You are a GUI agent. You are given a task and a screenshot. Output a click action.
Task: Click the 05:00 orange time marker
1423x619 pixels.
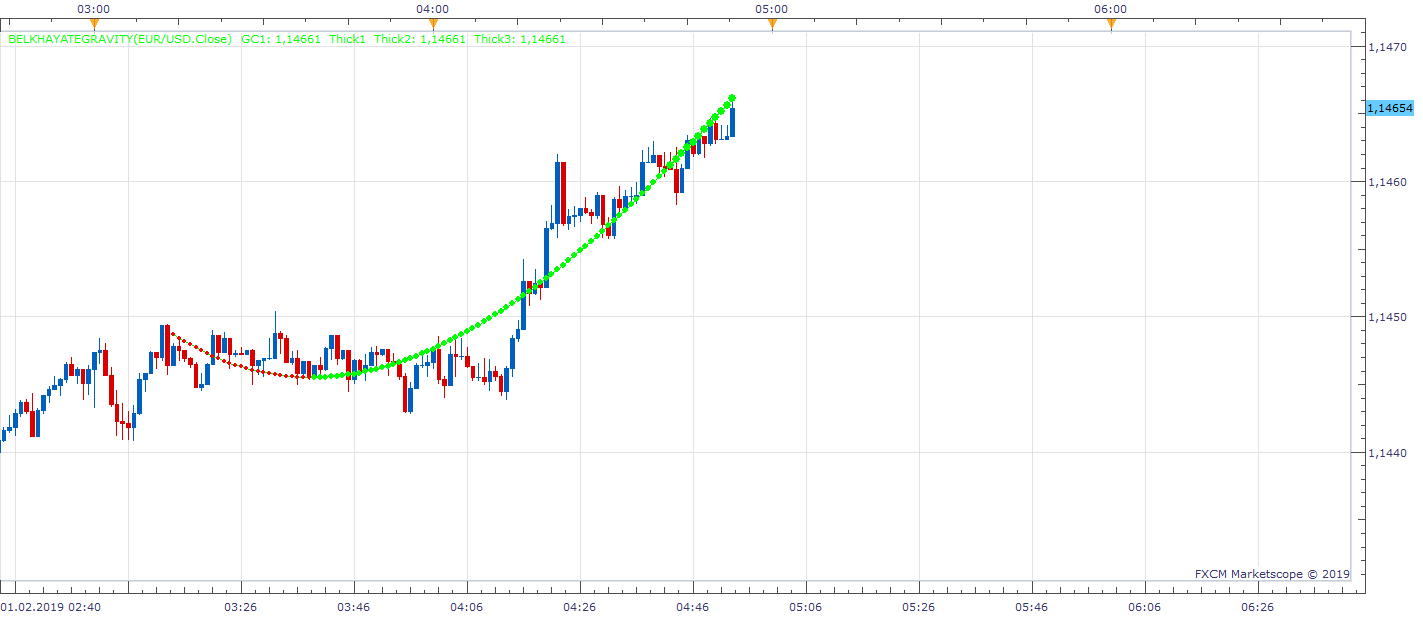772,24
